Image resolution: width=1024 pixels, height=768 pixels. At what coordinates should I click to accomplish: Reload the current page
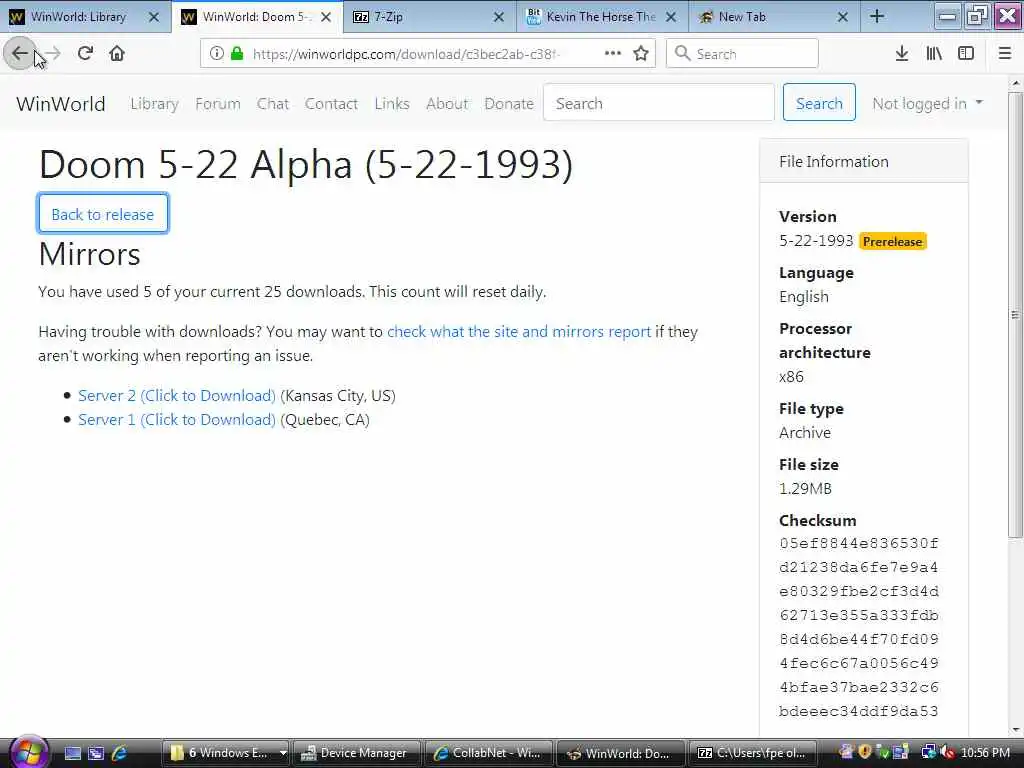[85, 54]
